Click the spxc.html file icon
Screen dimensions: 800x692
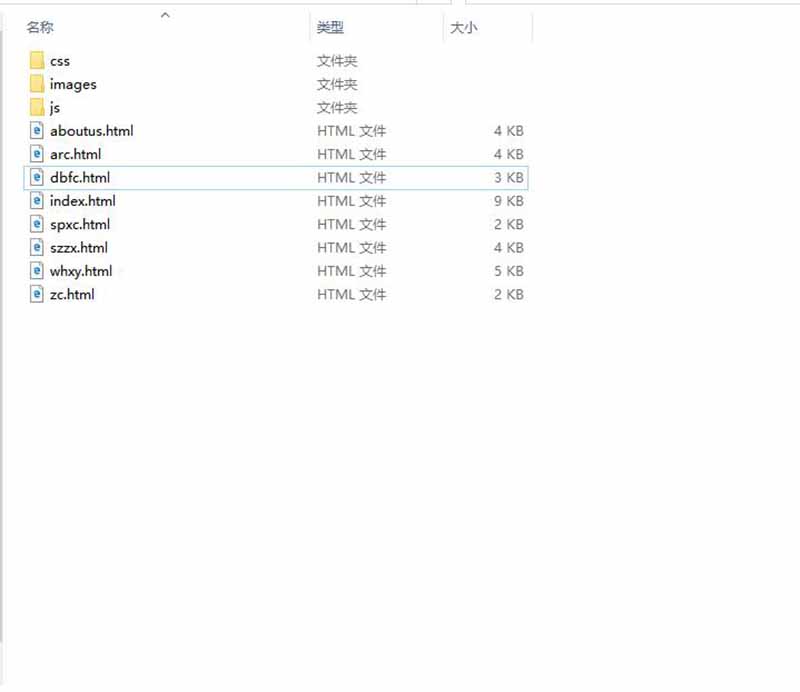point(37,225)
